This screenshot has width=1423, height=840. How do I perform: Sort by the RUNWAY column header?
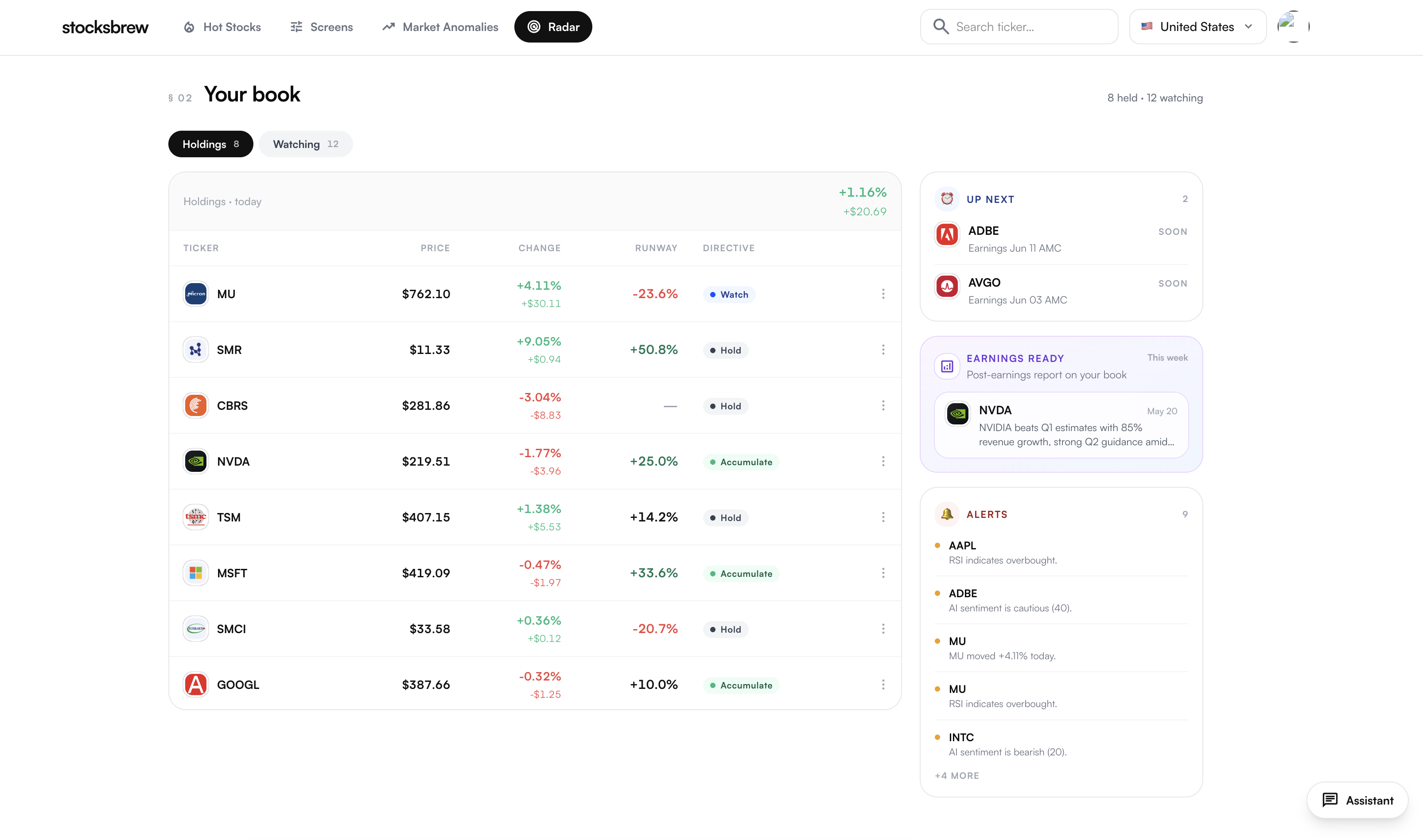[656, 248]
